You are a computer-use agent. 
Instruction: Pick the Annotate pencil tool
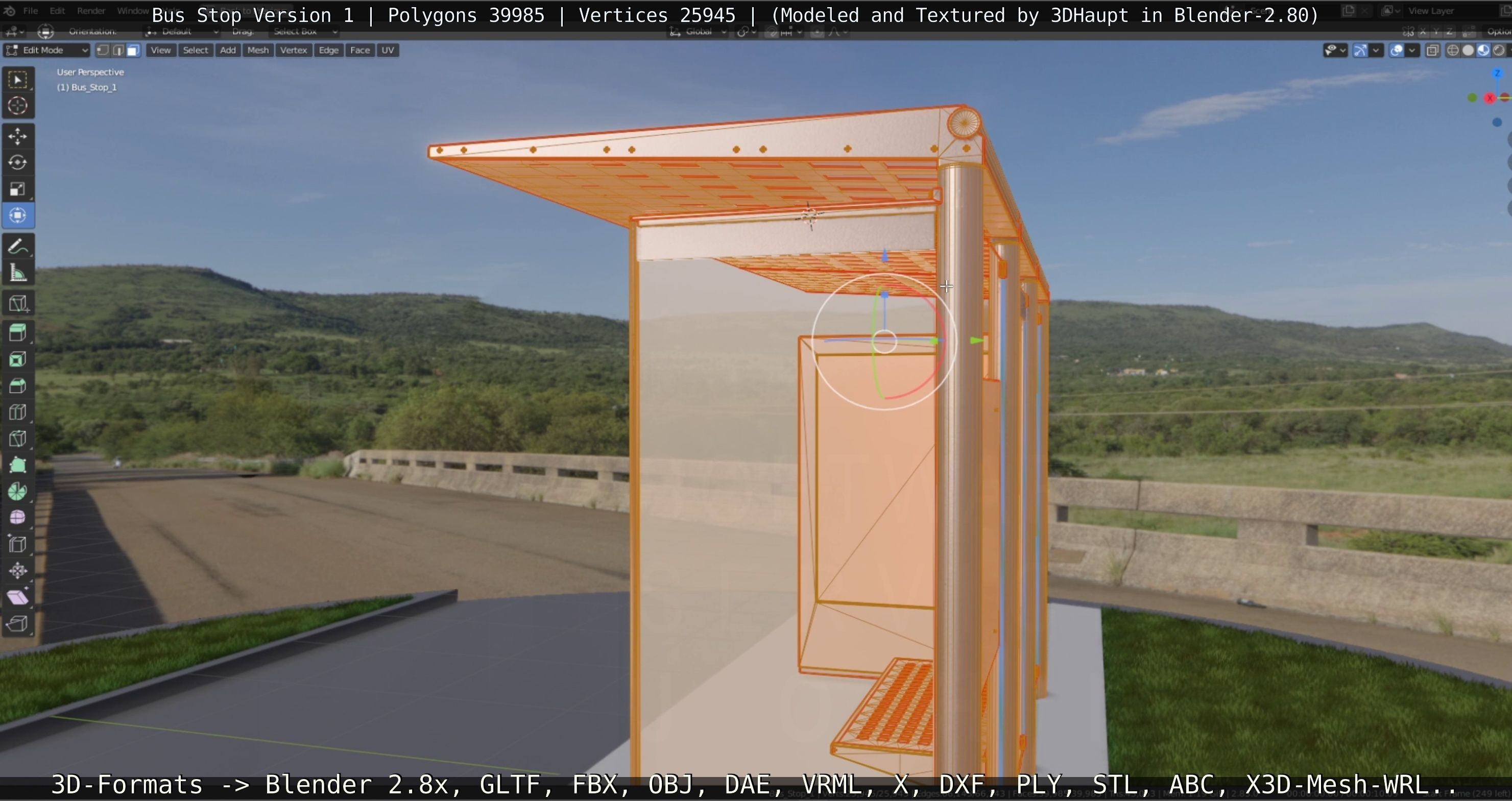(17, 247)
